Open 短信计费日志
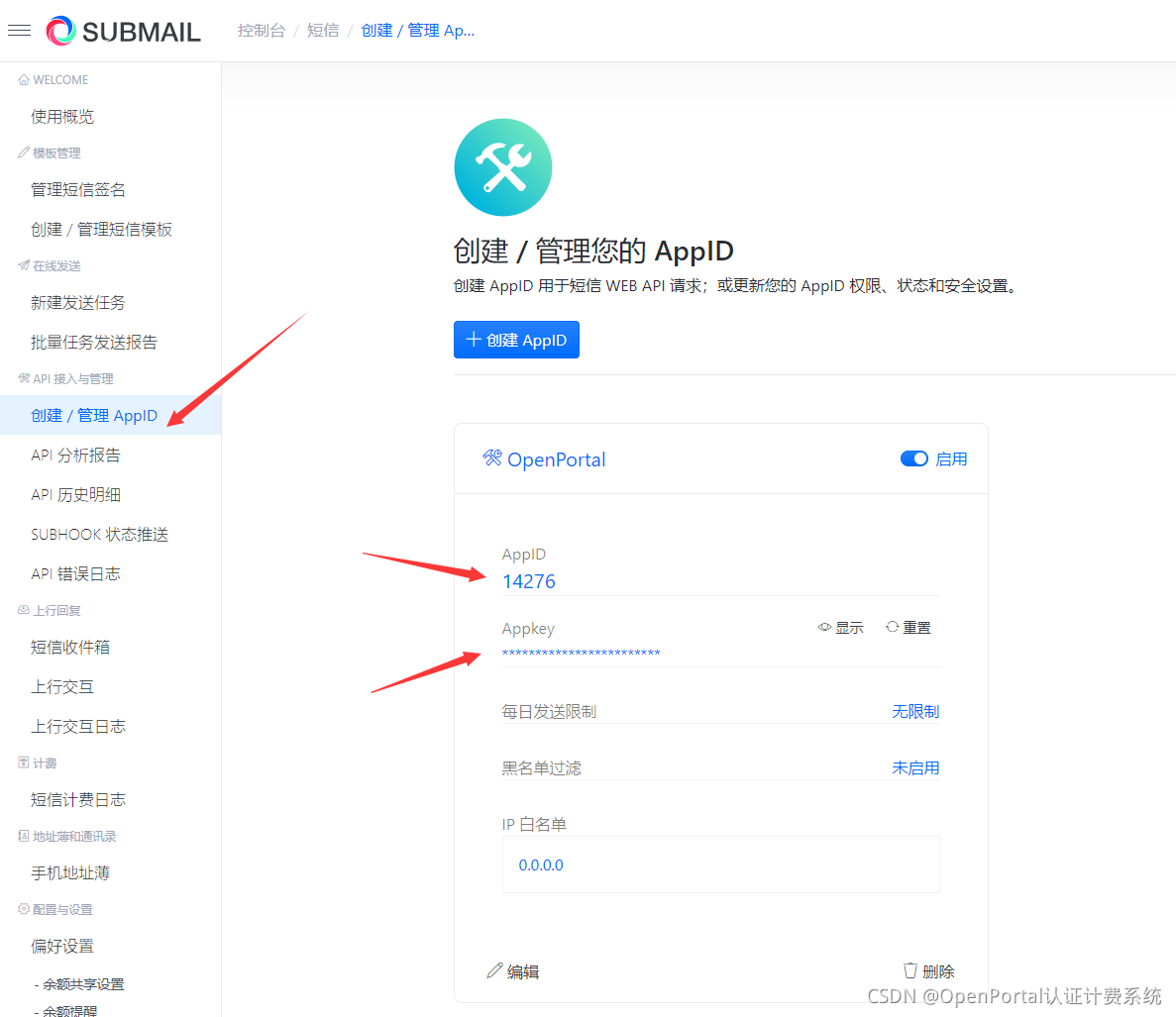Image resolution: width=1176 pixels, height=1017 pixels. (78, 800)
